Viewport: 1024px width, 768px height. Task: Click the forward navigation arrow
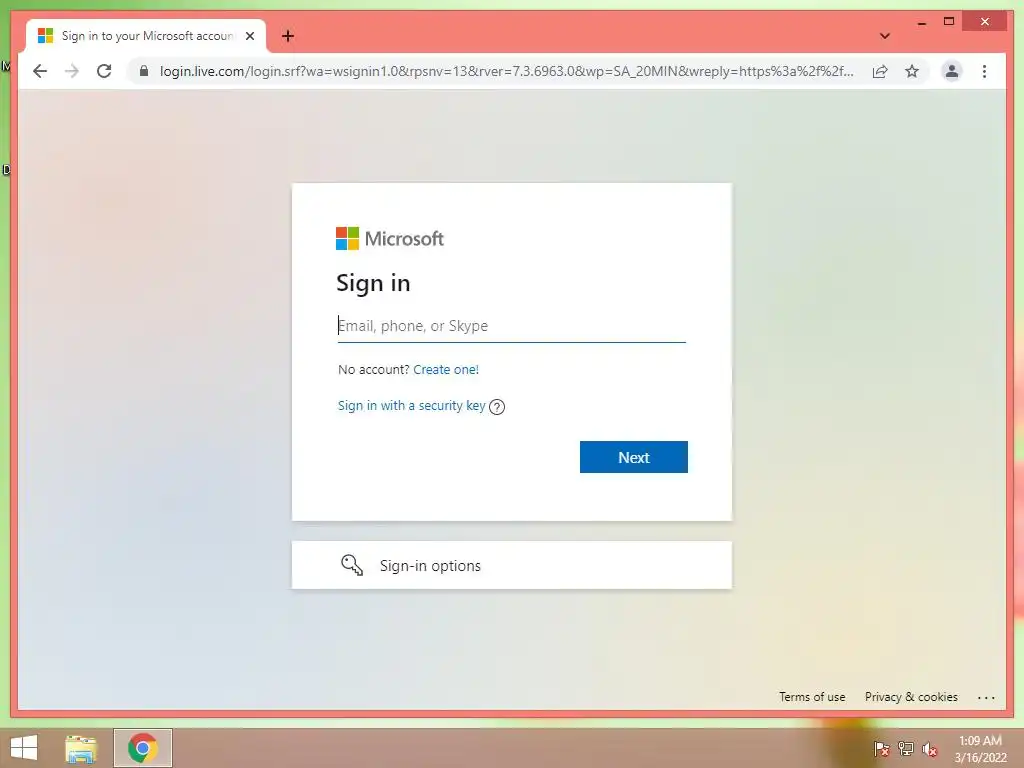tap(72, 71)
